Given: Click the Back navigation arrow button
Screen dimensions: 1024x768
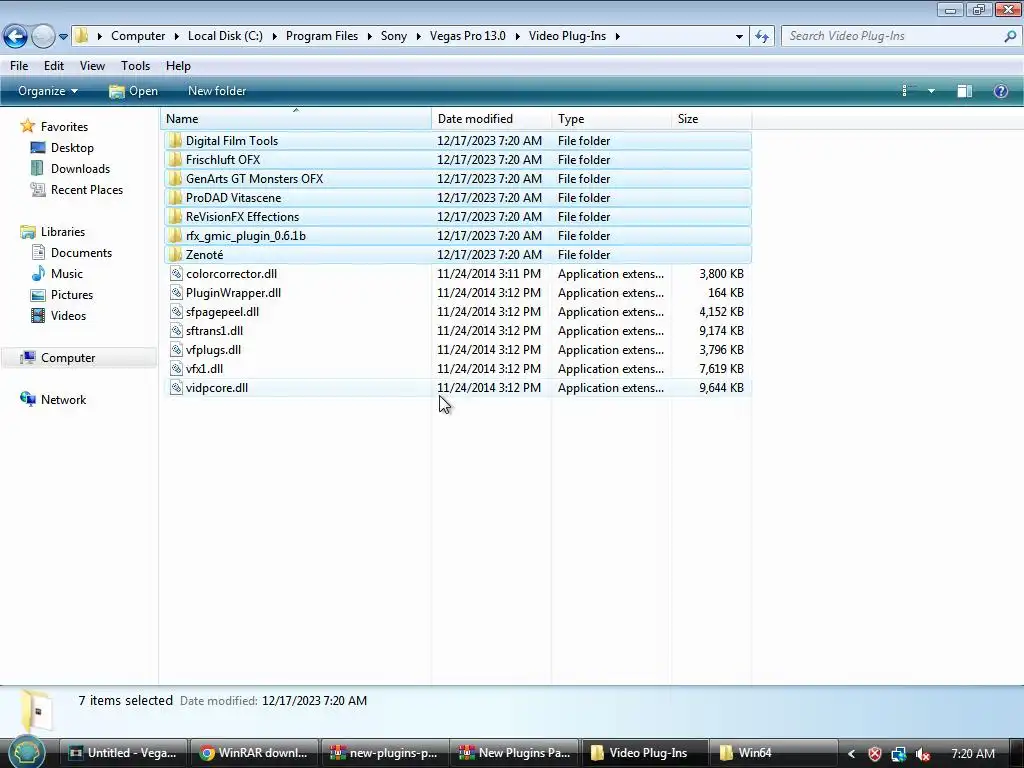Looking at the screenshot, I should (15, 36).
